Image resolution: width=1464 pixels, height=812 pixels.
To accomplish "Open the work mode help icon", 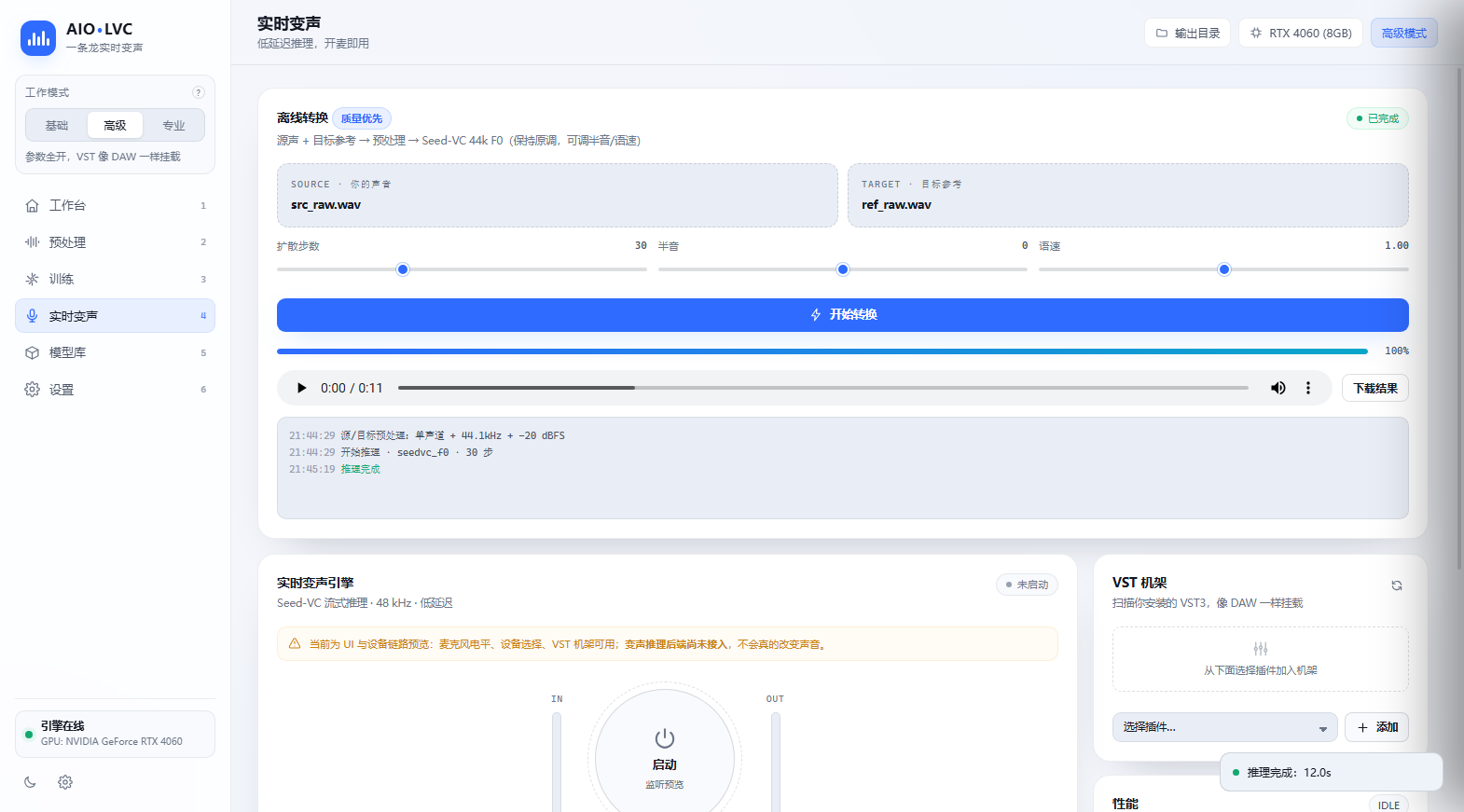I will click(x=198, y=92).
